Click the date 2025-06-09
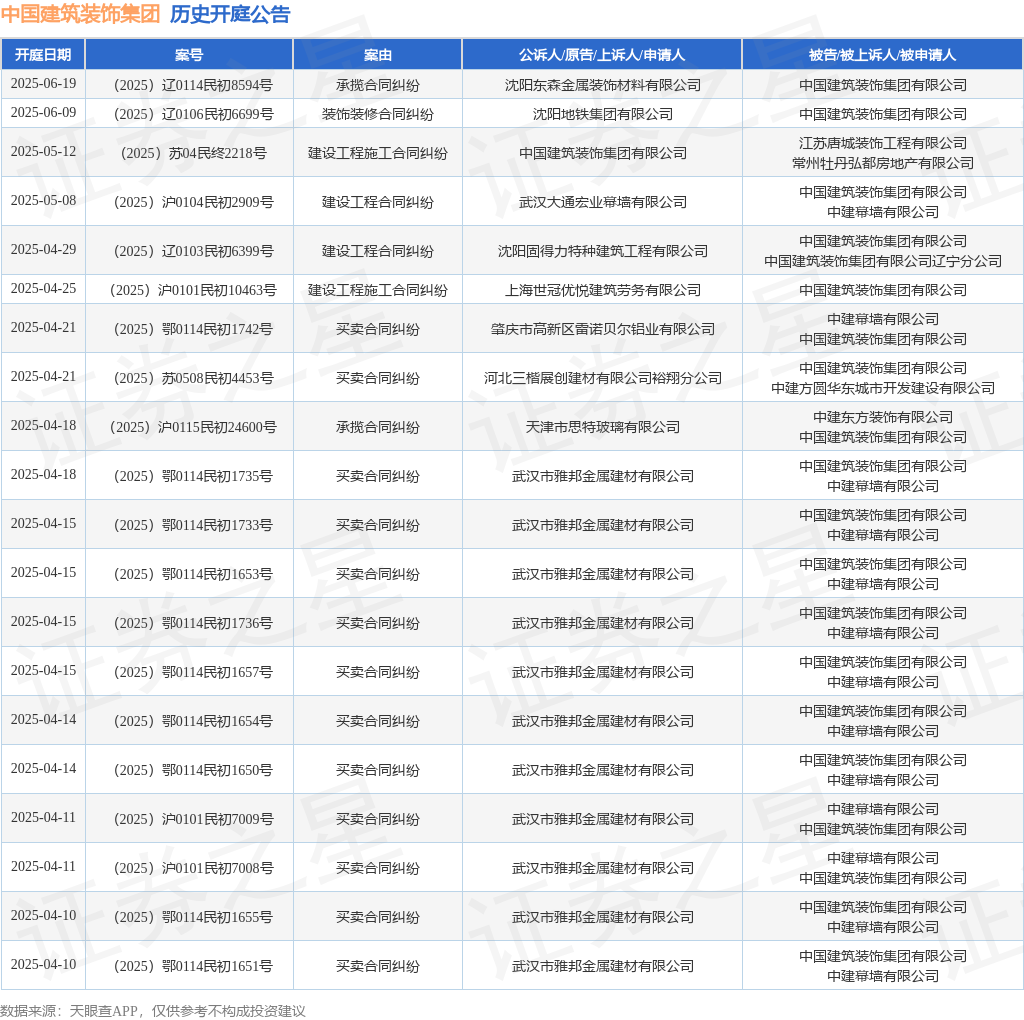Screen dimensions: 1024x1020 pos(43,112)
